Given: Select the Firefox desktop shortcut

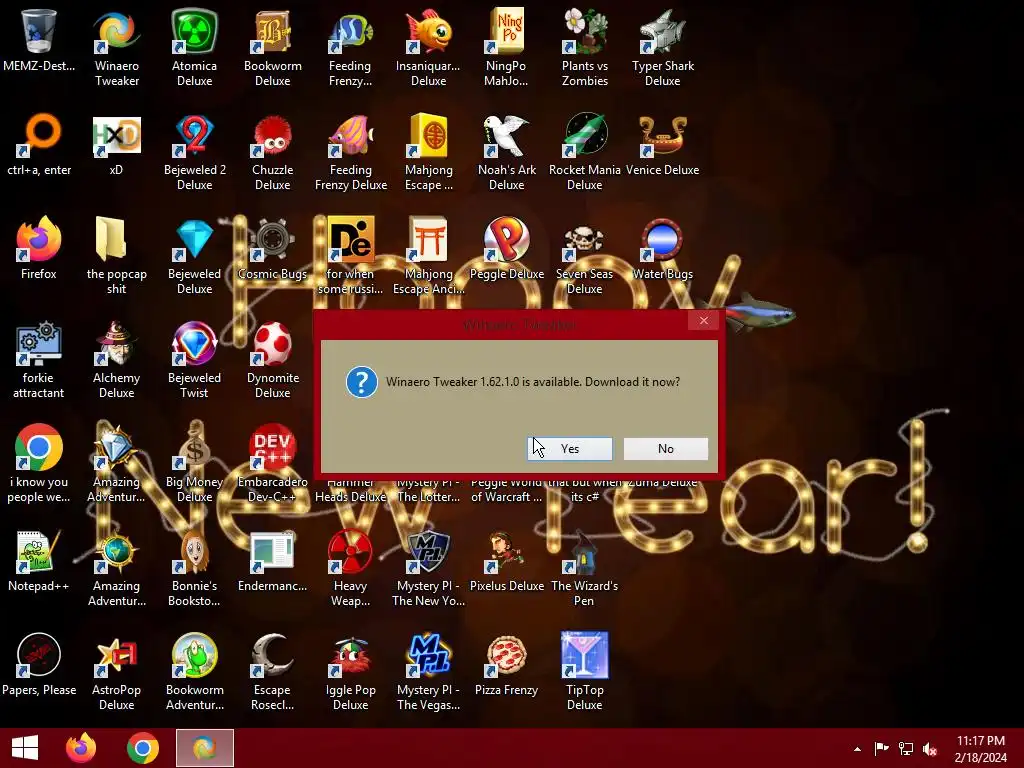Looking at the screenshot, I should pos(39,249).
